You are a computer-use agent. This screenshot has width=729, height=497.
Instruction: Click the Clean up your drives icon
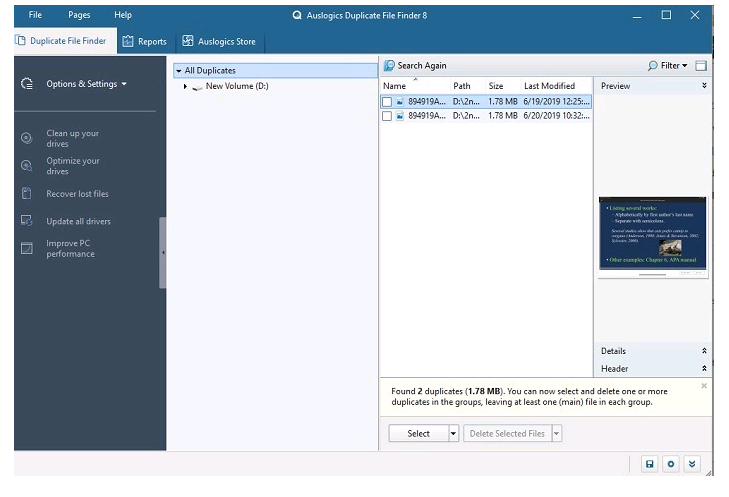27,138
